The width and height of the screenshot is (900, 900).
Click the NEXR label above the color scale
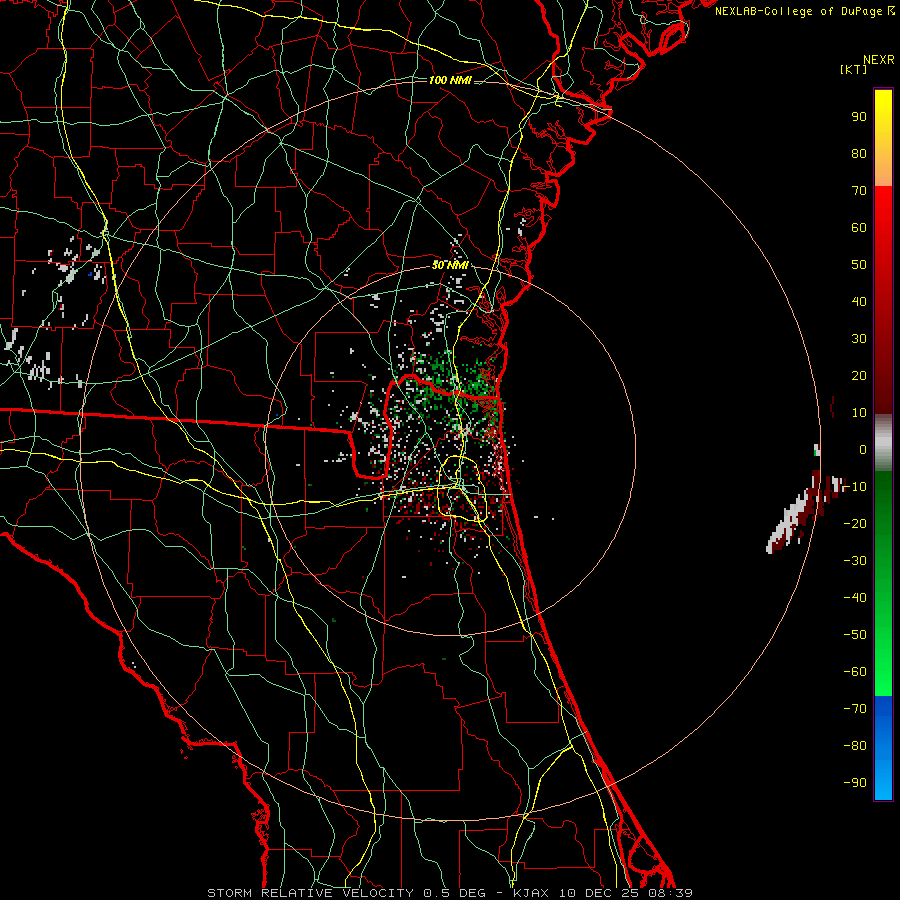tap(878, 60)
